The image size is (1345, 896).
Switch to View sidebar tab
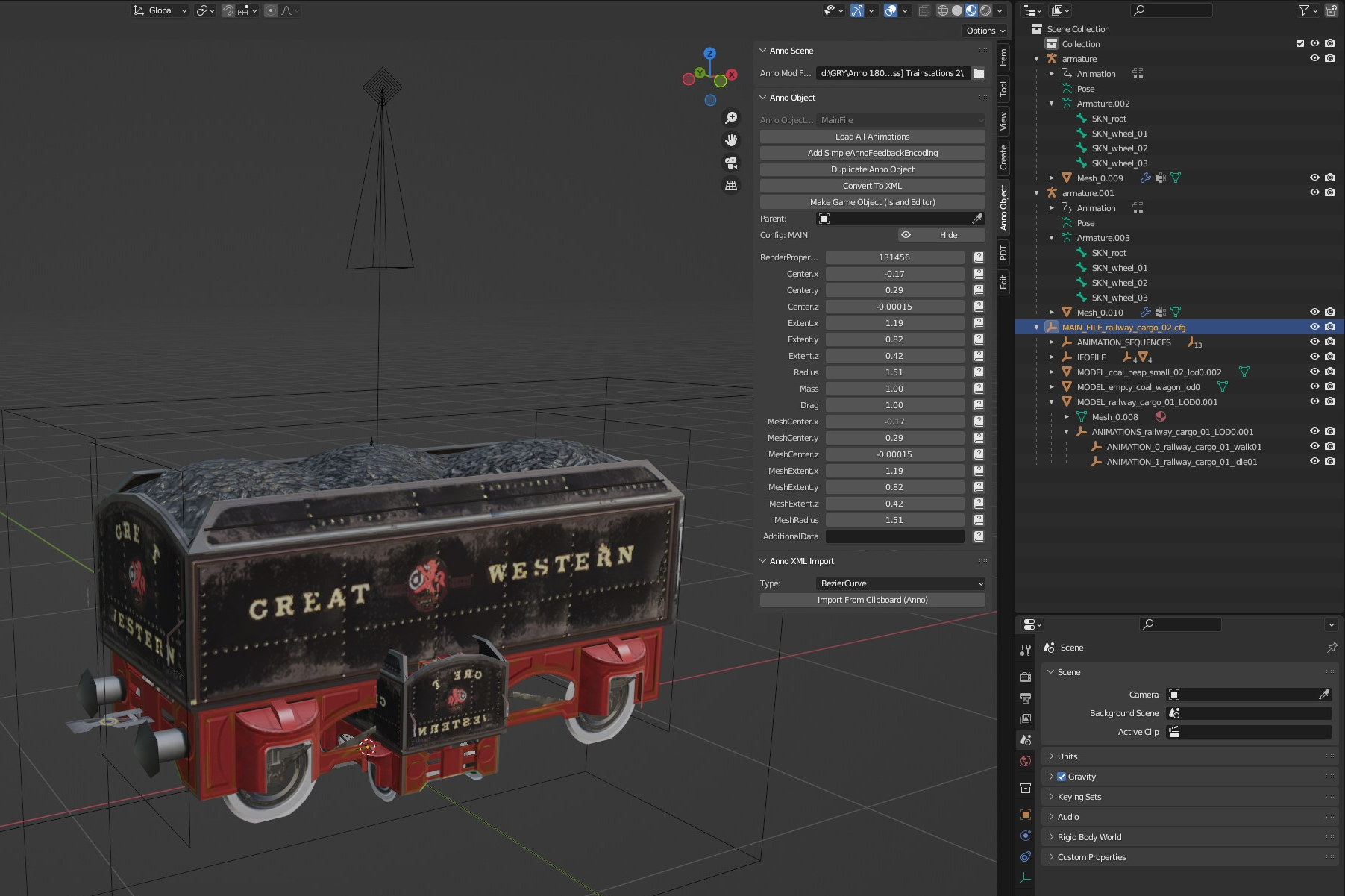point(1003,121)
